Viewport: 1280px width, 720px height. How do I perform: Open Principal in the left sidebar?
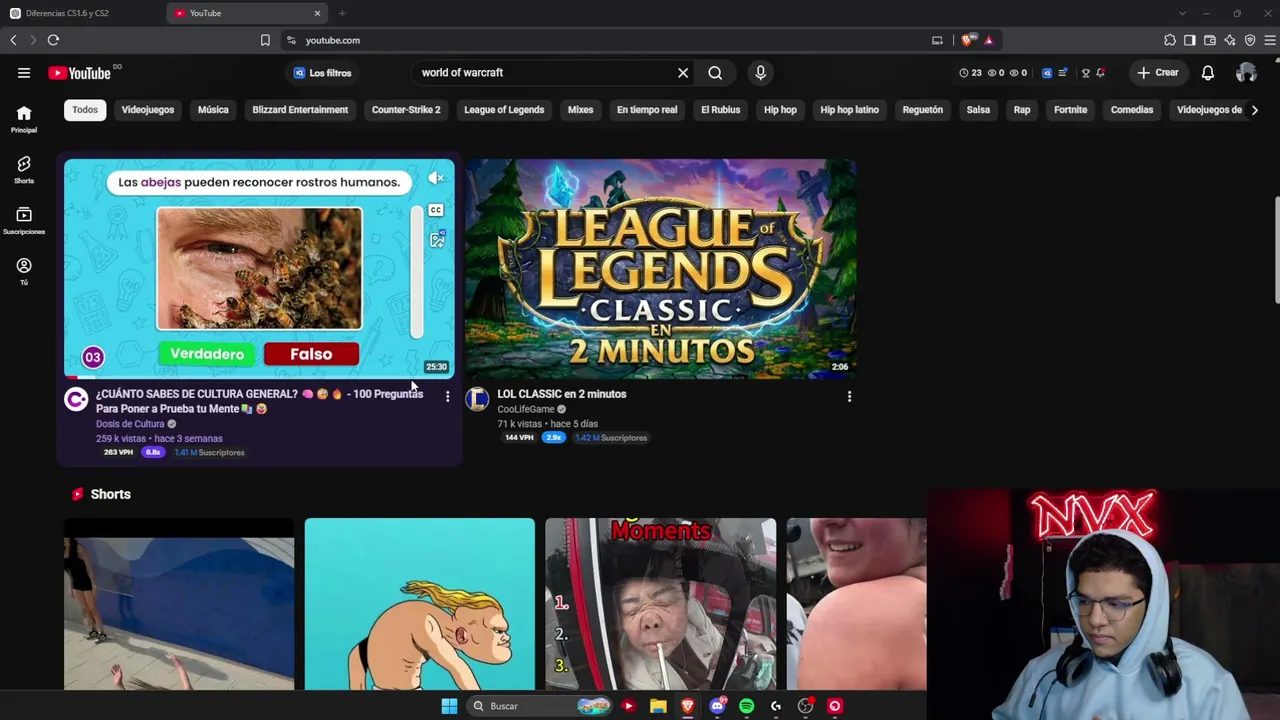24,119
